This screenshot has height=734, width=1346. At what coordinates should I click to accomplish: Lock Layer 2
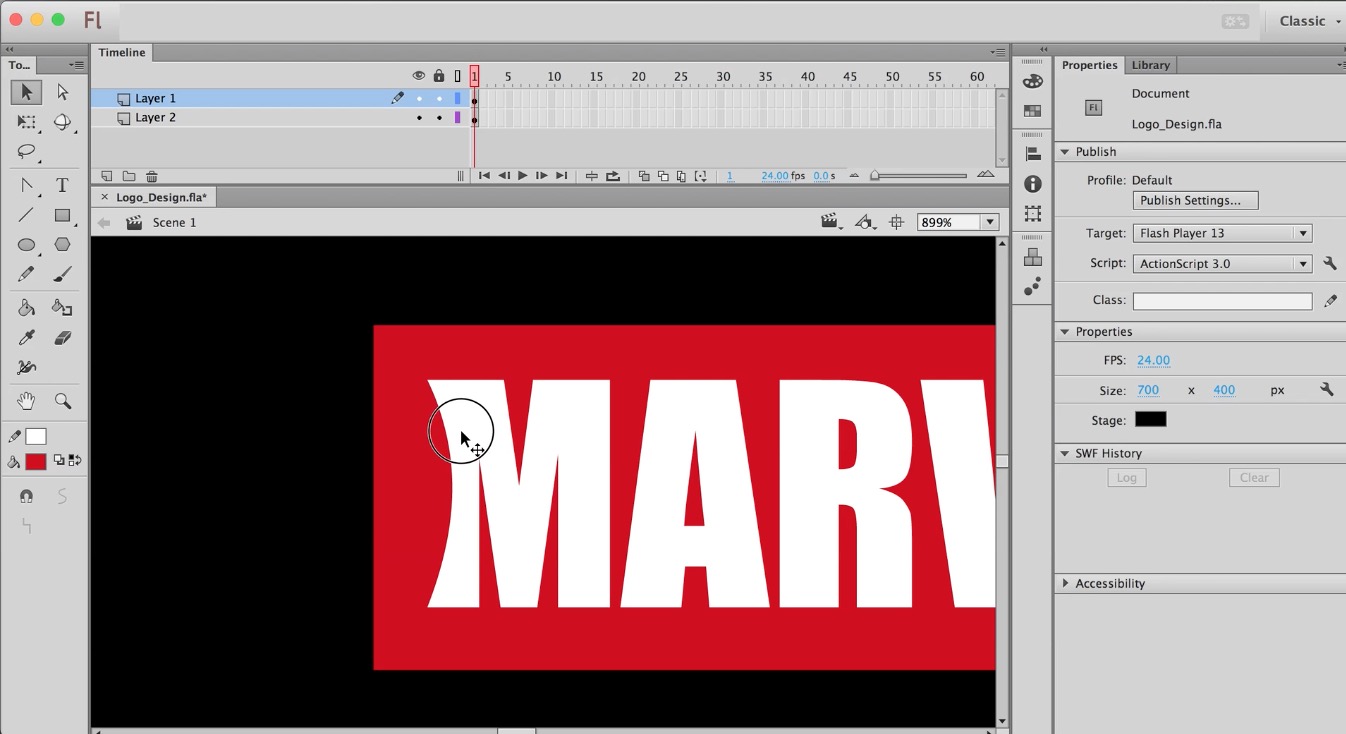pos(438,117)
